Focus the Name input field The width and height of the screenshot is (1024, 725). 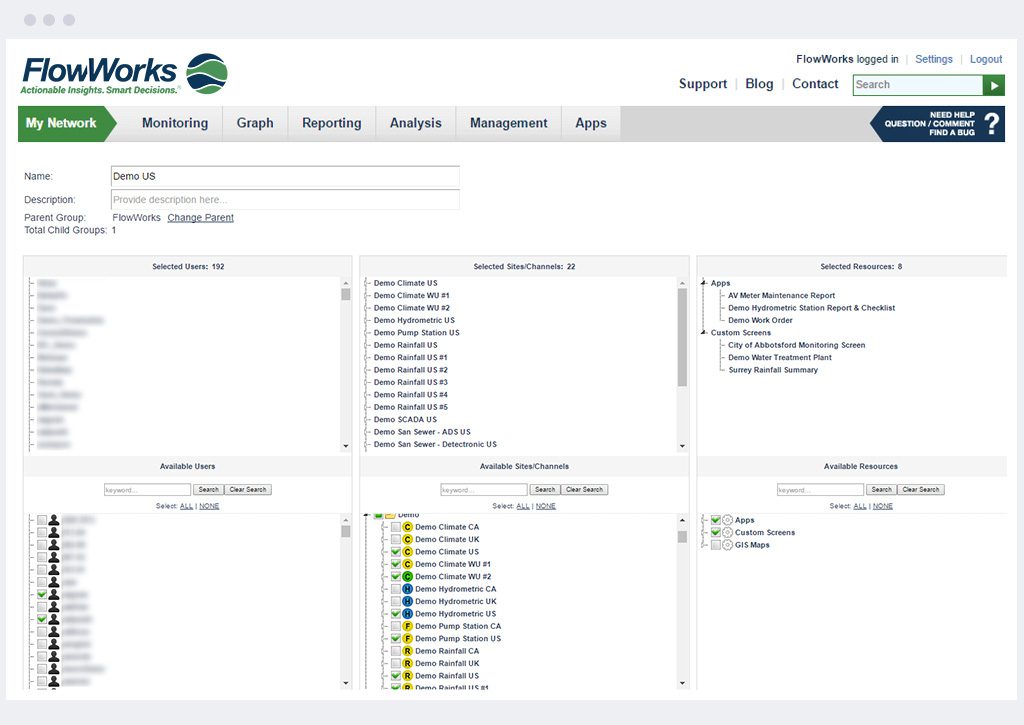(x=285, y=176)
